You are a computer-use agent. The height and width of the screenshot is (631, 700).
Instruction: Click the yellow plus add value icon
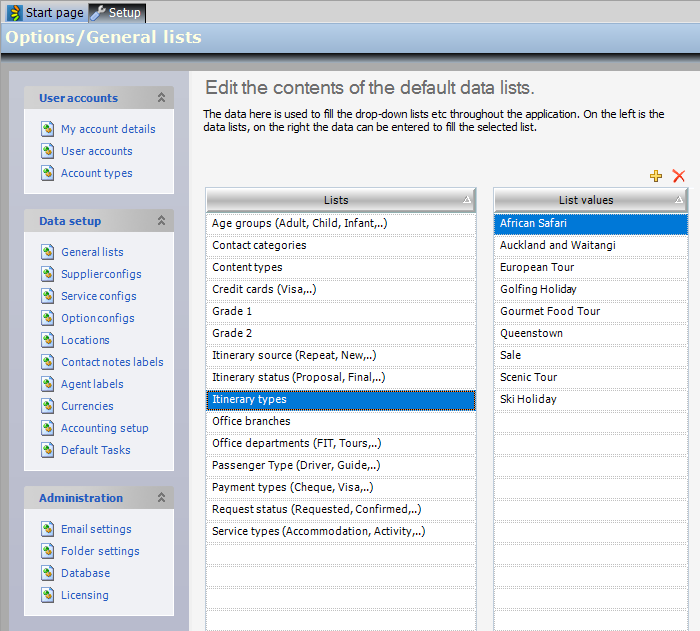(656, 176)
